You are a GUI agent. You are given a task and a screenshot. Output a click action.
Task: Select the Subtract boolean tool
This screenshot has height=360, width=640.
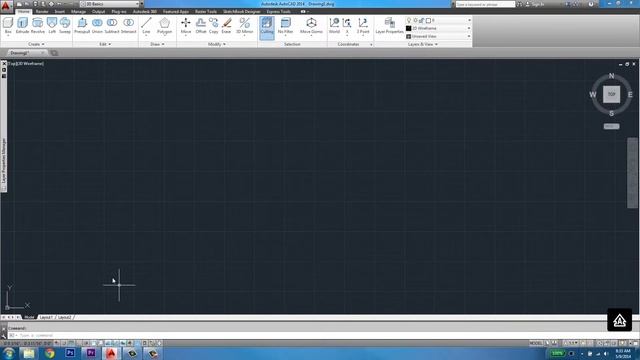tap(112, 25)
